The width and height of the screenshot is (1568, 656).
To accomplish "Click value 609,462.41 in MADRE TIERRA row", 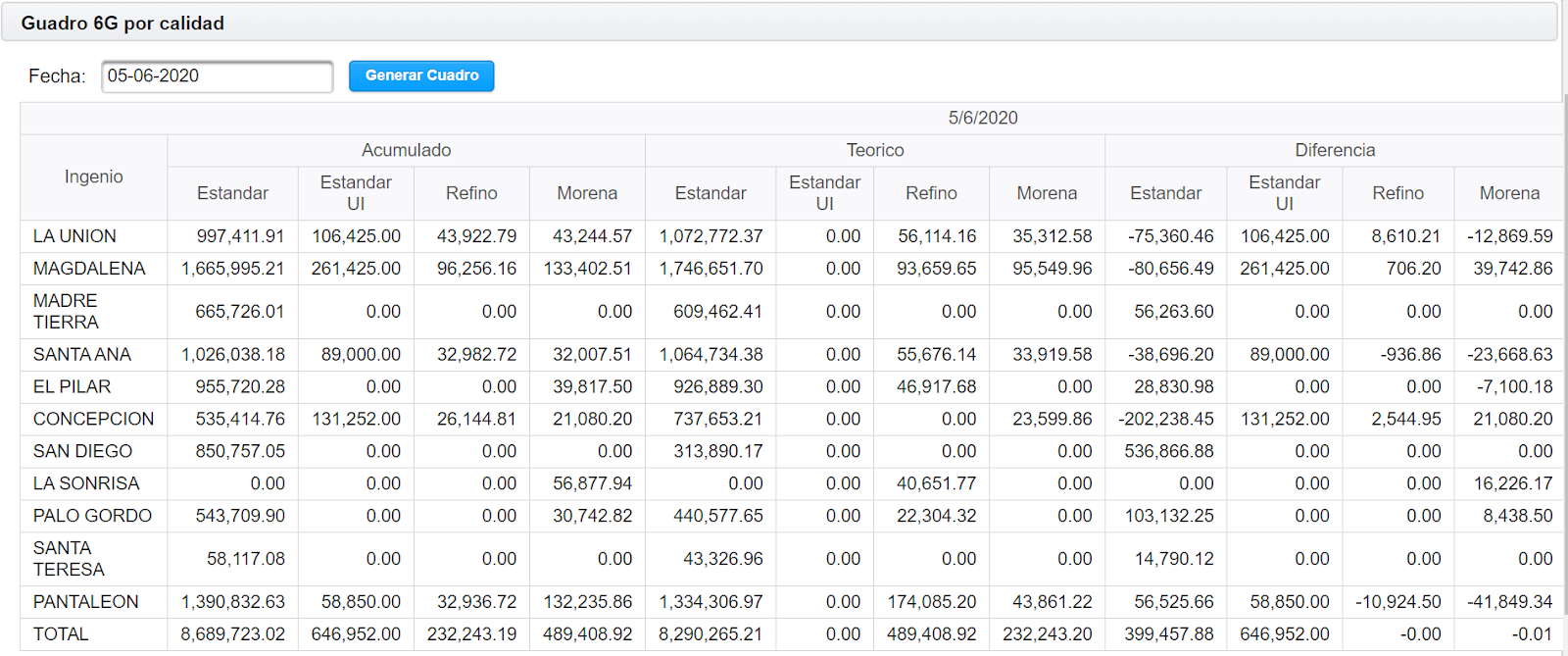I will (718, 312).
